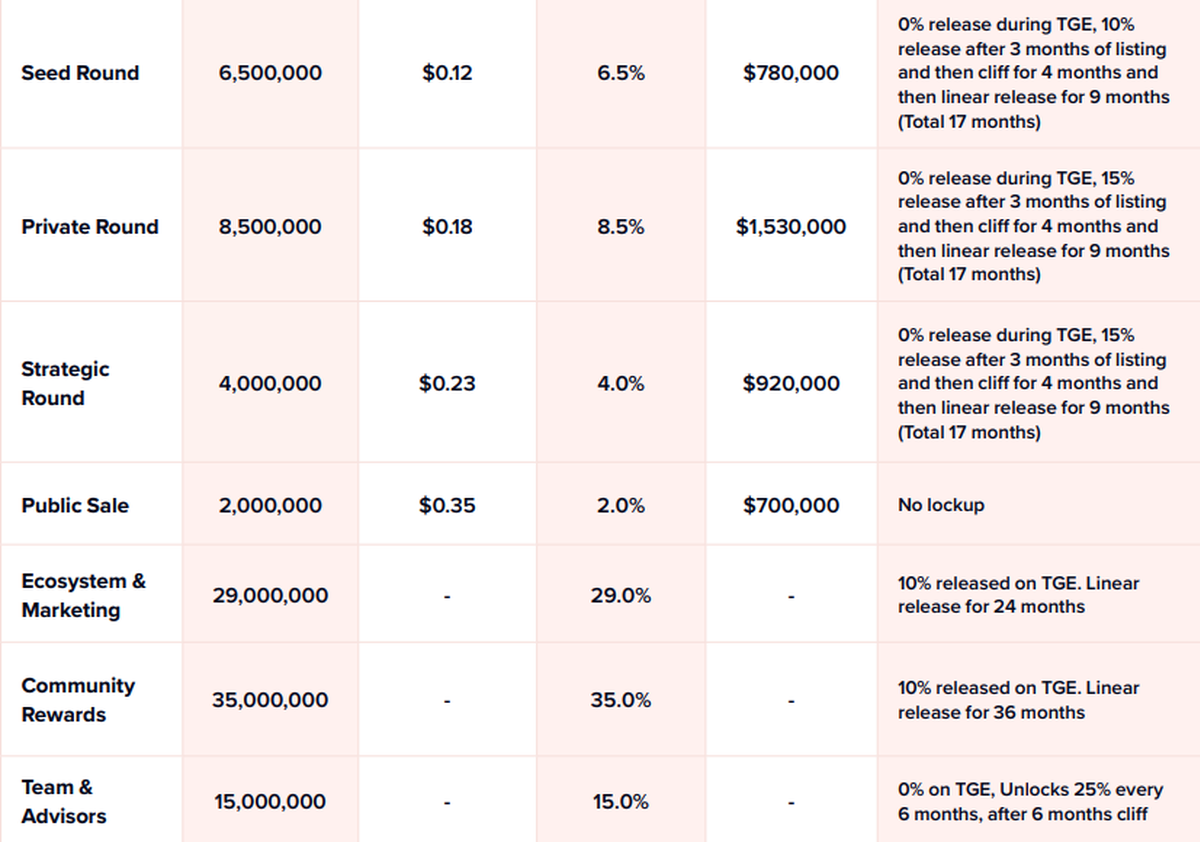Select the $0.12 seed price cell
The width and height of the screenshot is (1200, 842).
tap(447, 73)
